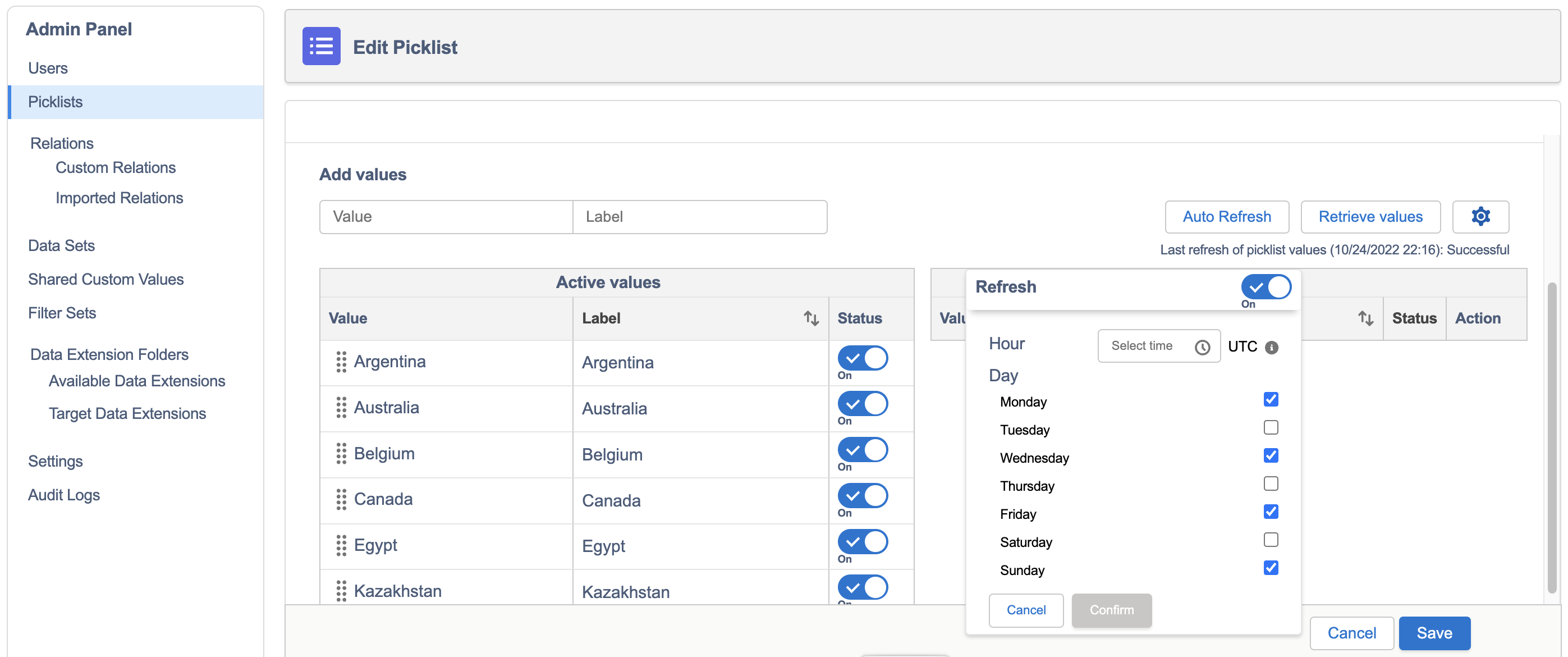Click the Argentina label cell
Screen dimensions: 1568x657
[x=700, y=363]
